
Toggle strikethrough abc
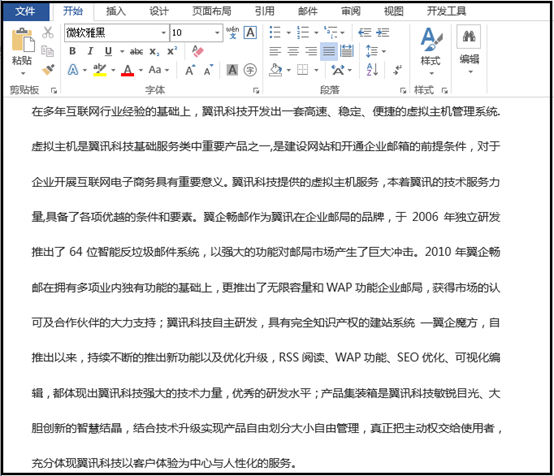(x=136, y=52)
